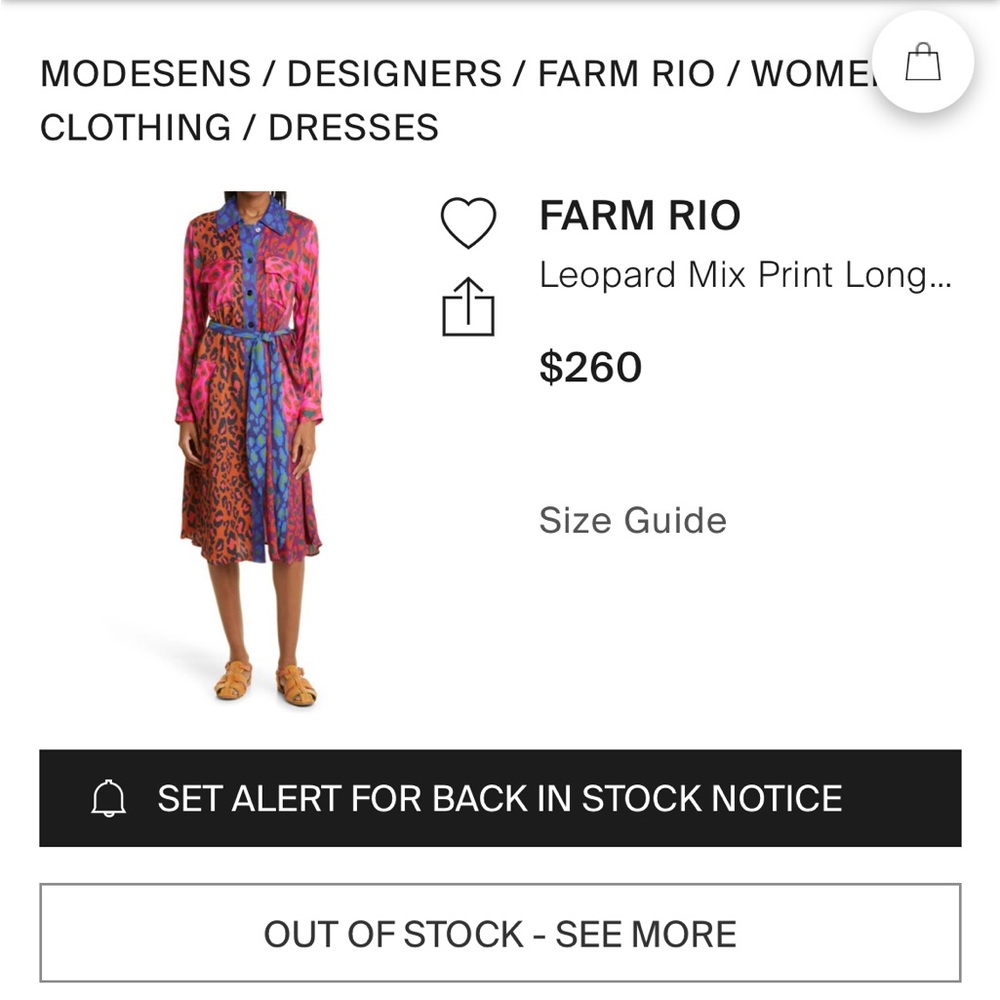Browse DRESSES via the breadcrumb
Screen dimensions: 1000x1000
click(352, 128)
